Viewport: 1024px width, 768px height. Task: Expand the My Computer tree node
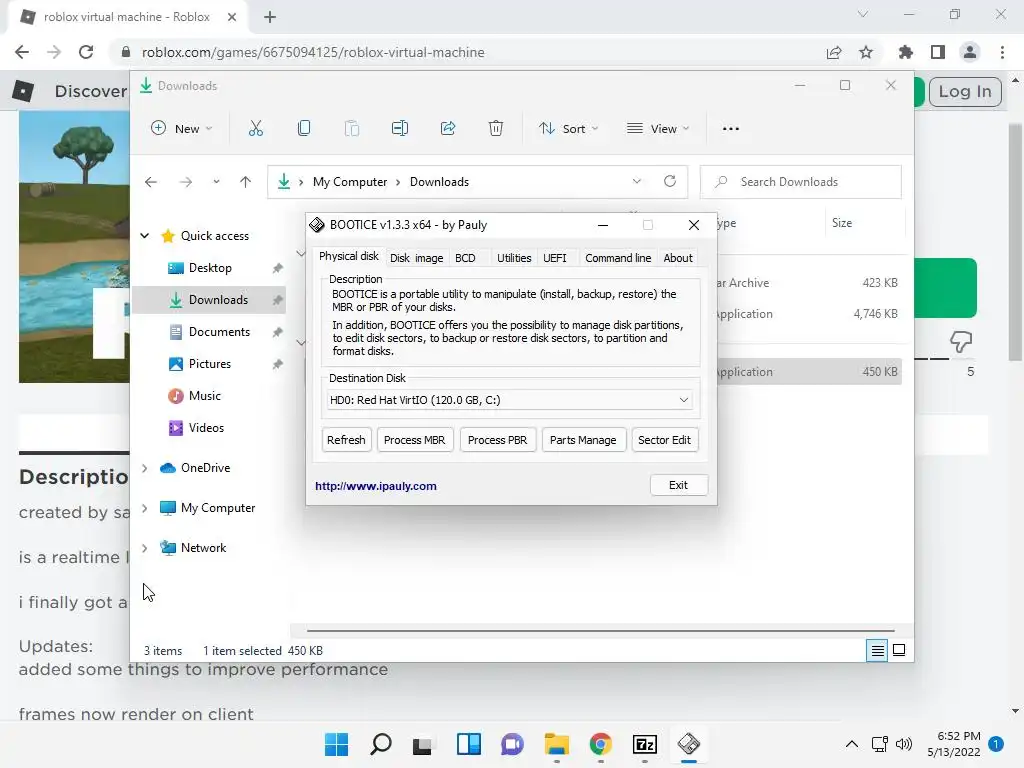pos(145,508)
